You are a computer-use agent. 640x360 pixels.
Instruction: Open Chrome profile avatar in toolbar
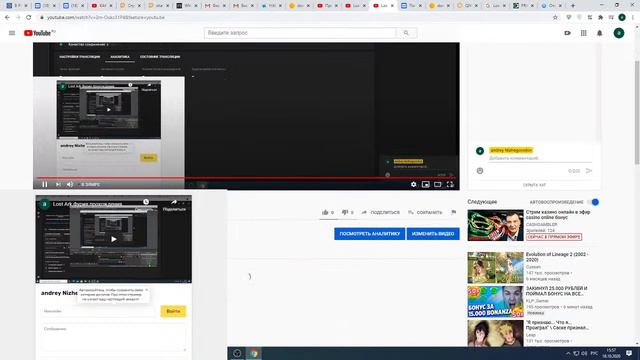[622, 18]
